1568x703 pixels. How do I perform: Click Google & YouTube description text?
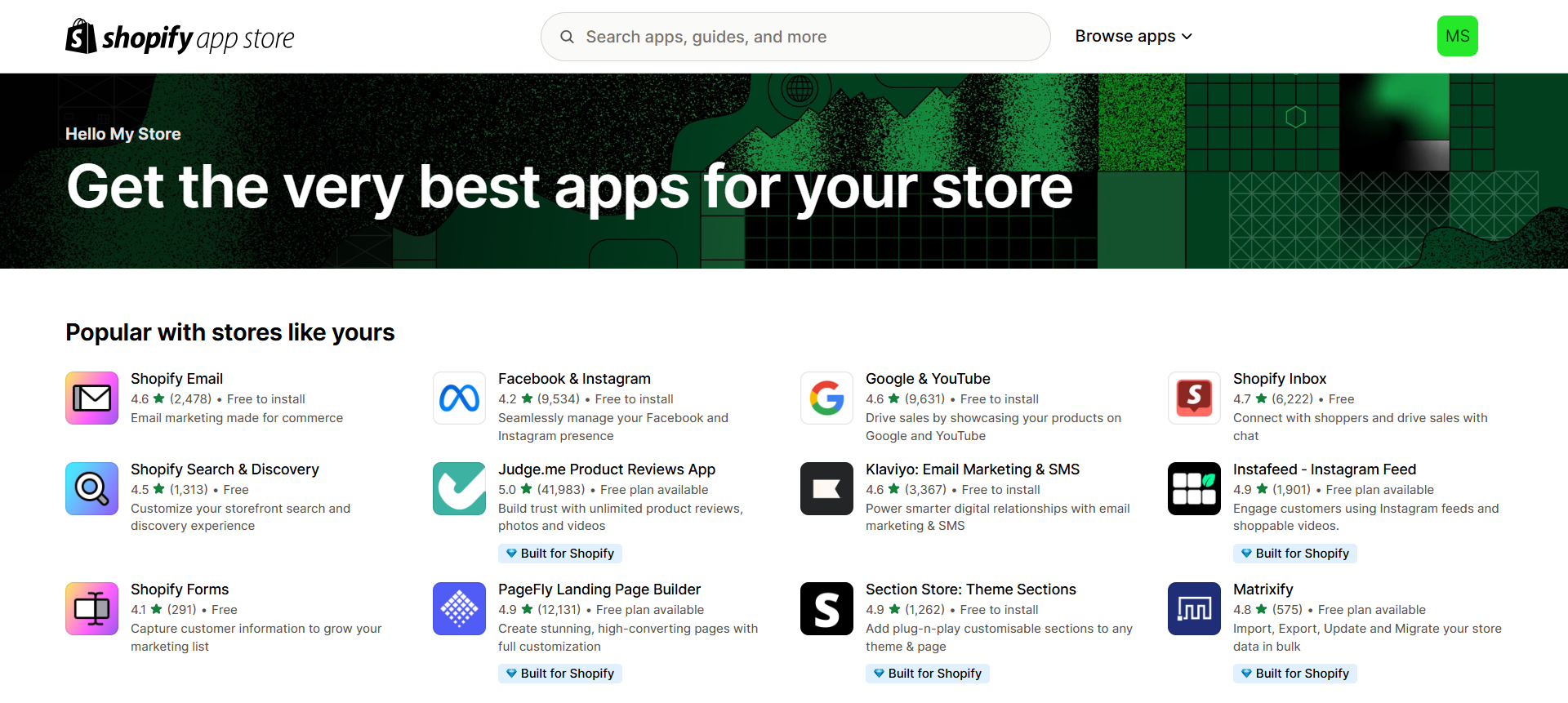[x=993, y=427]
